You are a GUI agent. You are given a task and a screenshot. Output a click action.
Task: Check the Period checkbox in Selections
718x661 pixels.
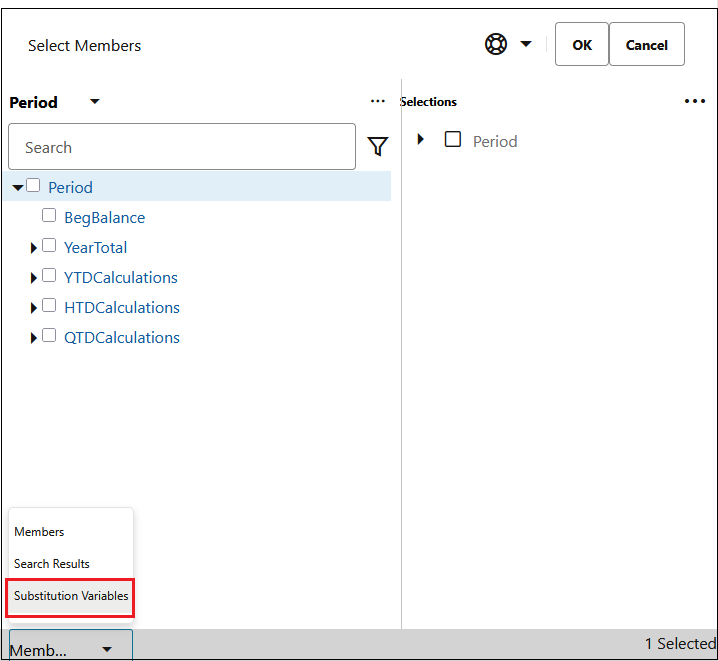tap(453, 139)
